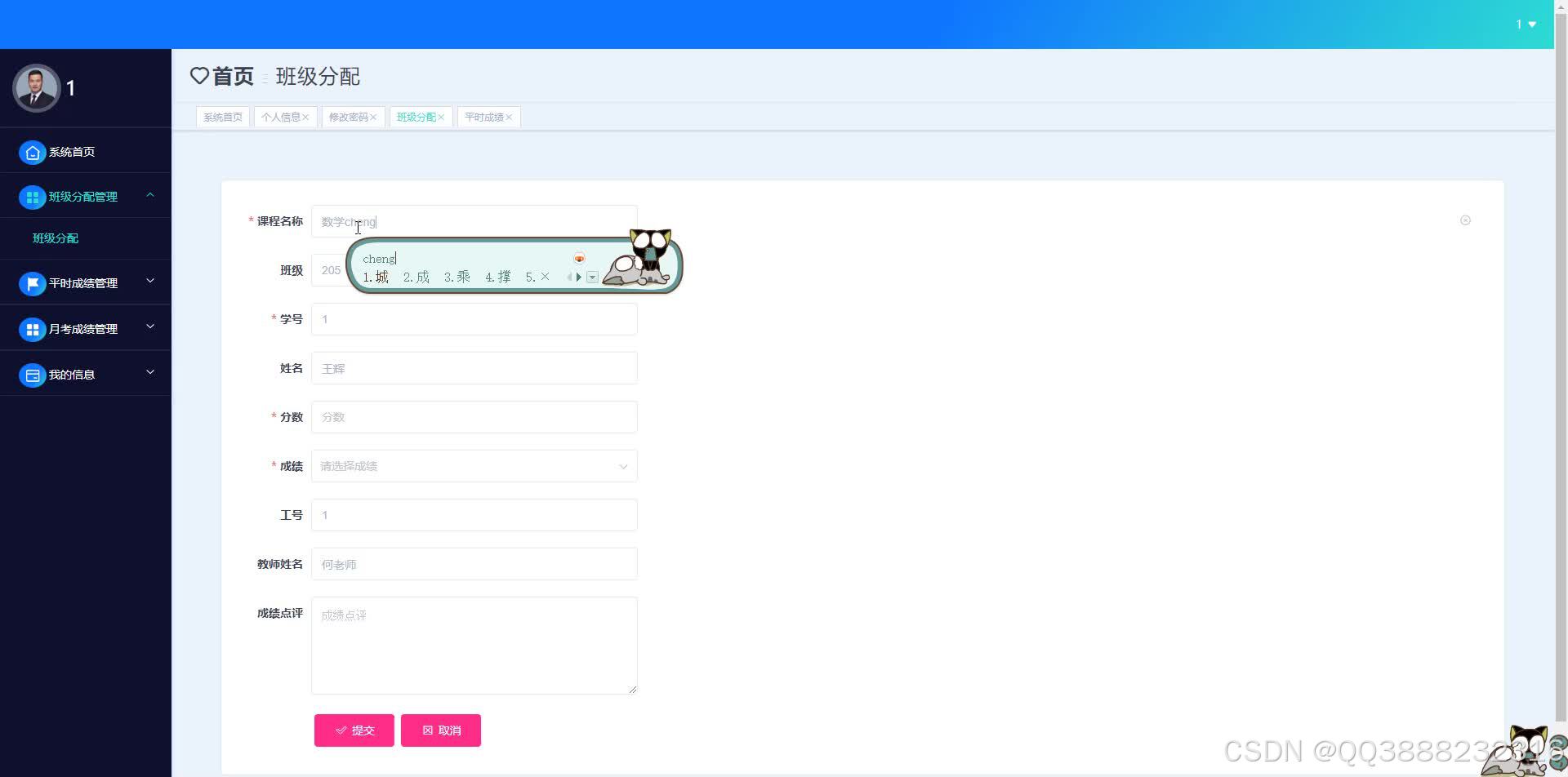Screen dimensions: 1568x777
Task: Choose IME candidate 5
Action: [x=537, y=277]
